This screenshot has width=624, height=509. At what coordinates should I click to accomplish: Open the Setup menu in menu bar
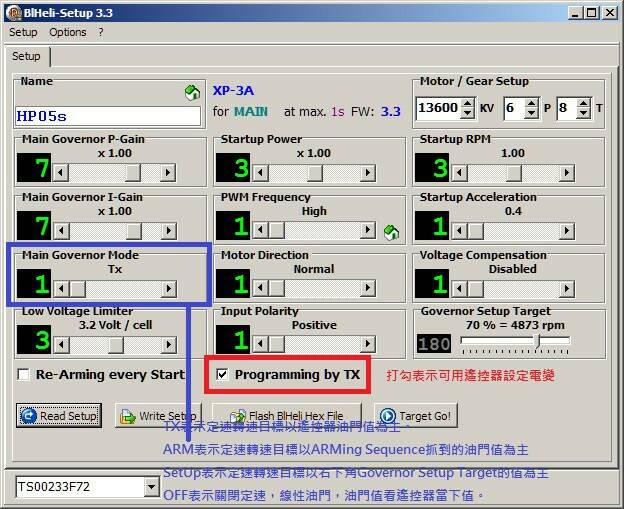[x=23, y=32]
